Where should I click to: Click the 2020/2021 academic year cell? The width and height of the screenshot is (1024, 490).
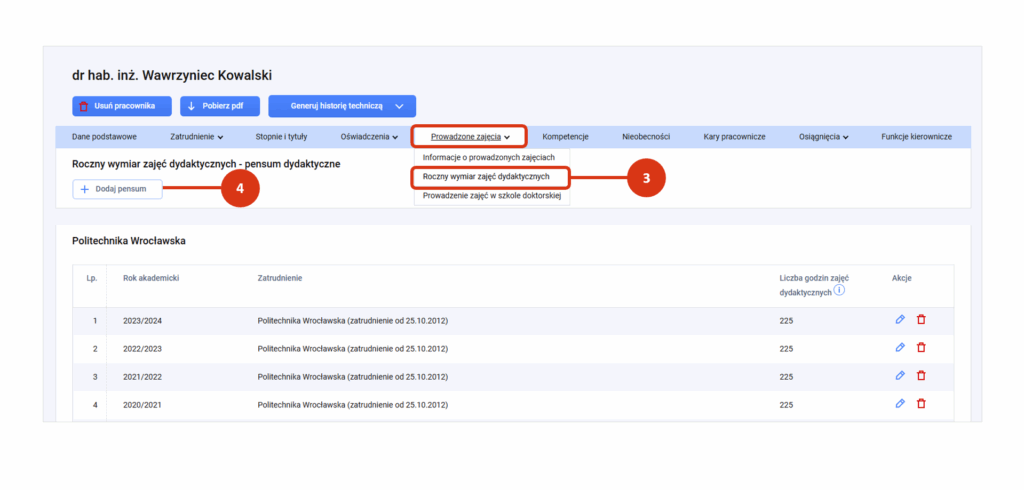click(142, 404)
